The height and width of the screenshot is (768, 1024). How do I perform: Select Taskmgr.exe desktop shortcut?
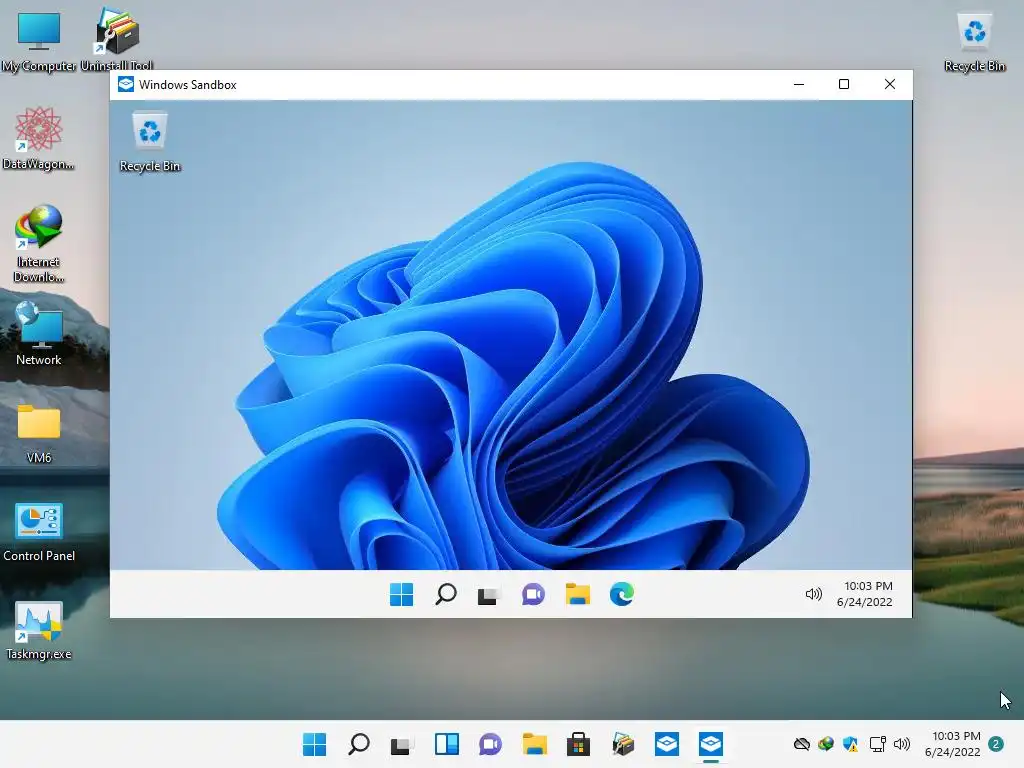point(39,630)
